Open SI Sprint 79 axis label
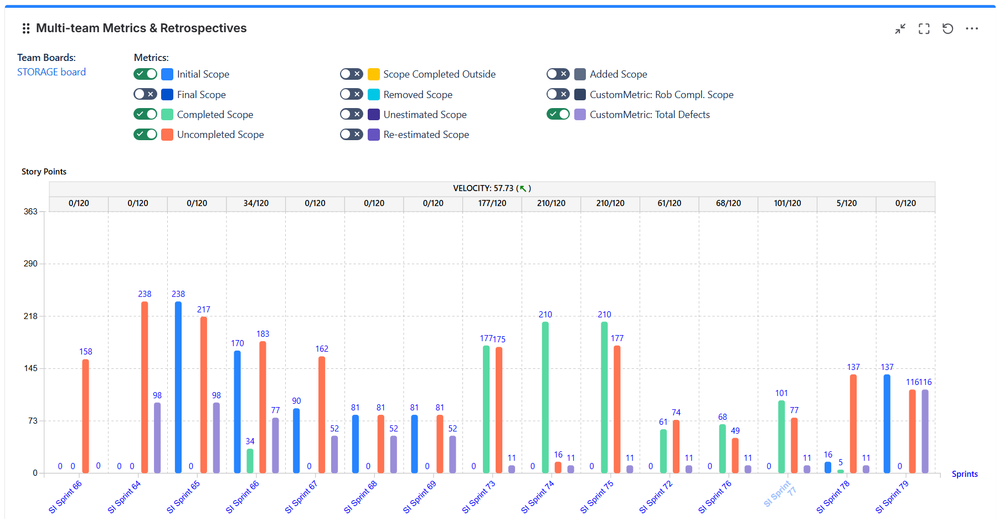Screen dimensions: 999x519 (893, 497)
